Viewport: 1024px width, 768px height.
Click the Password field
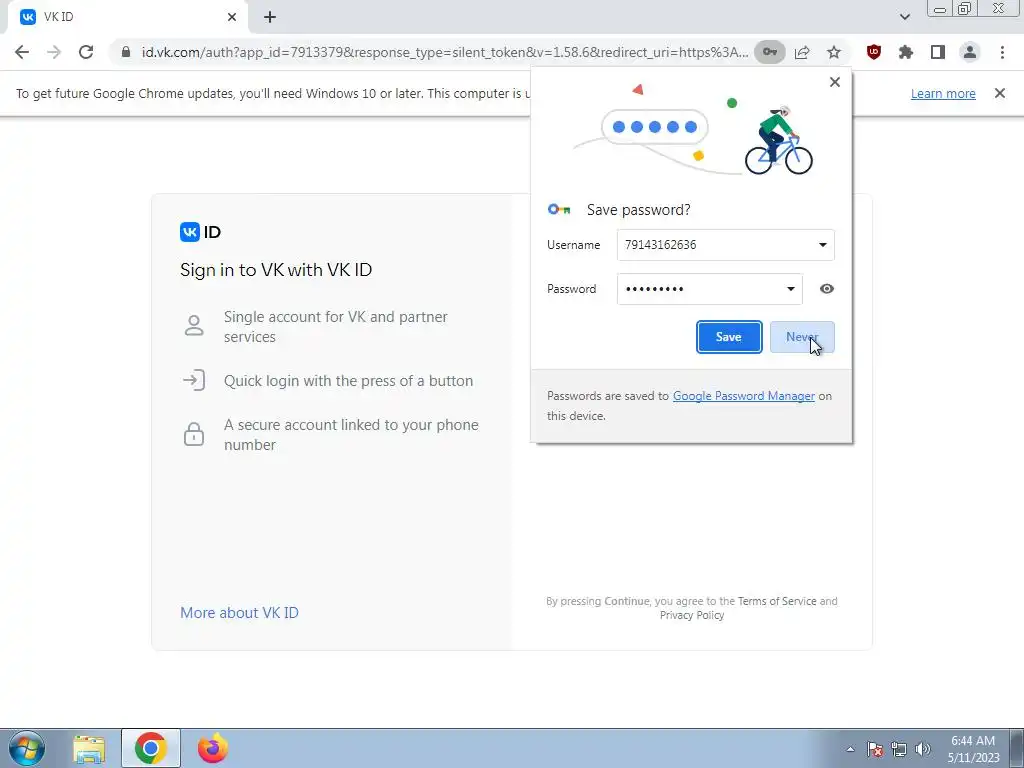pyautogui.click(x=709, y=289)
